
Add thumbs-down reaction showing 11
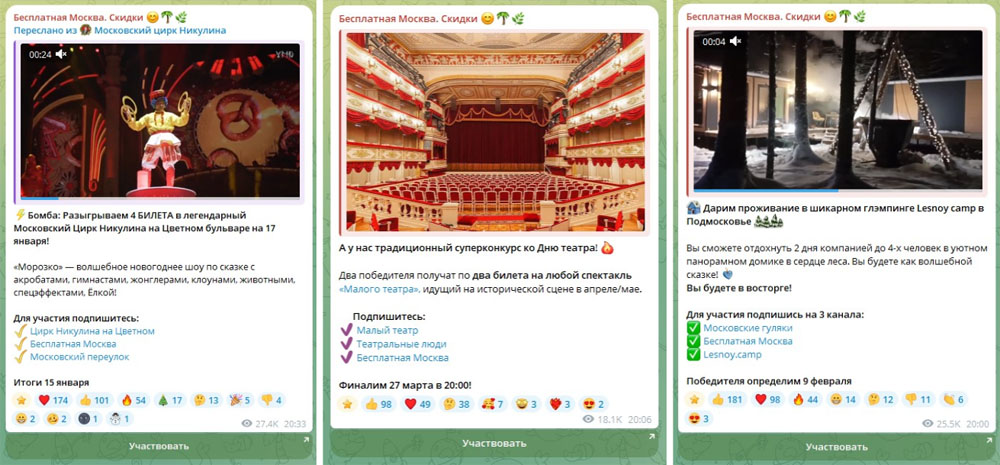pos(917,400)
